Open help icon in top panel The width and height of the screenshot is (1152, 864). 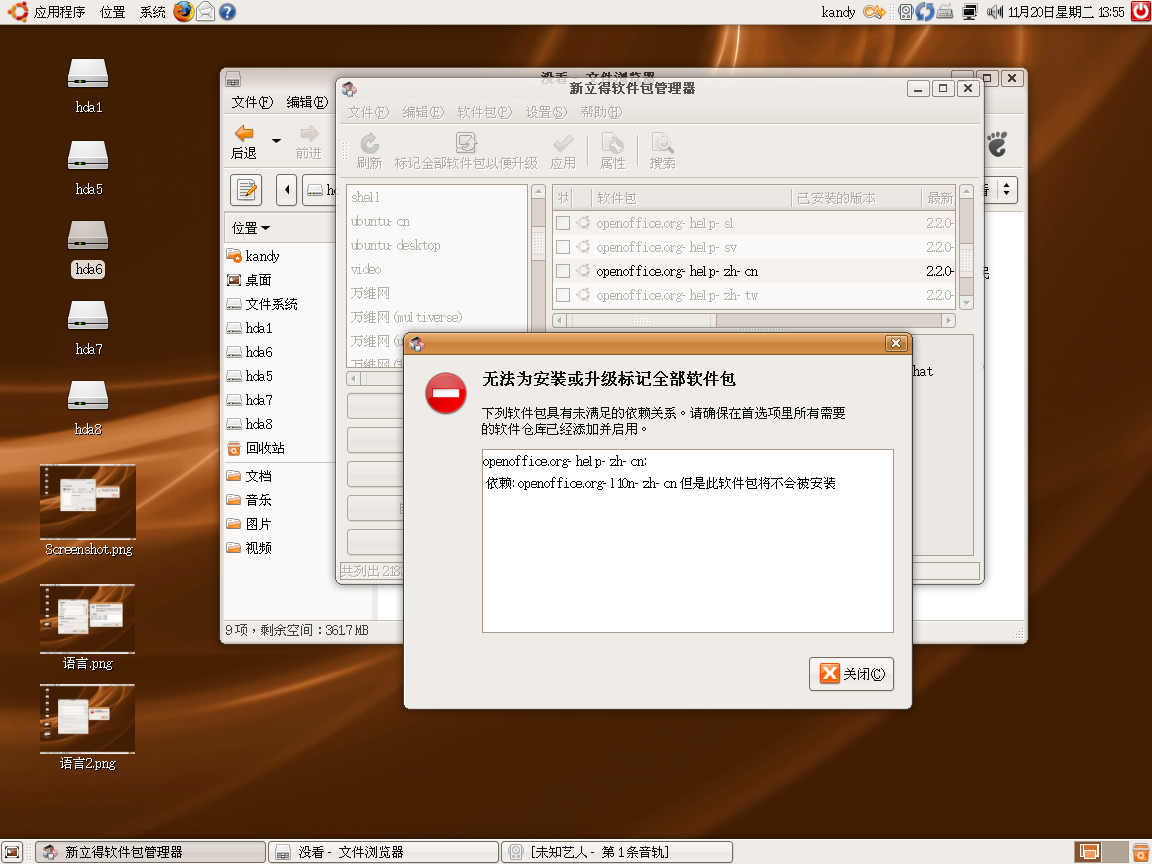coord(228,12)
